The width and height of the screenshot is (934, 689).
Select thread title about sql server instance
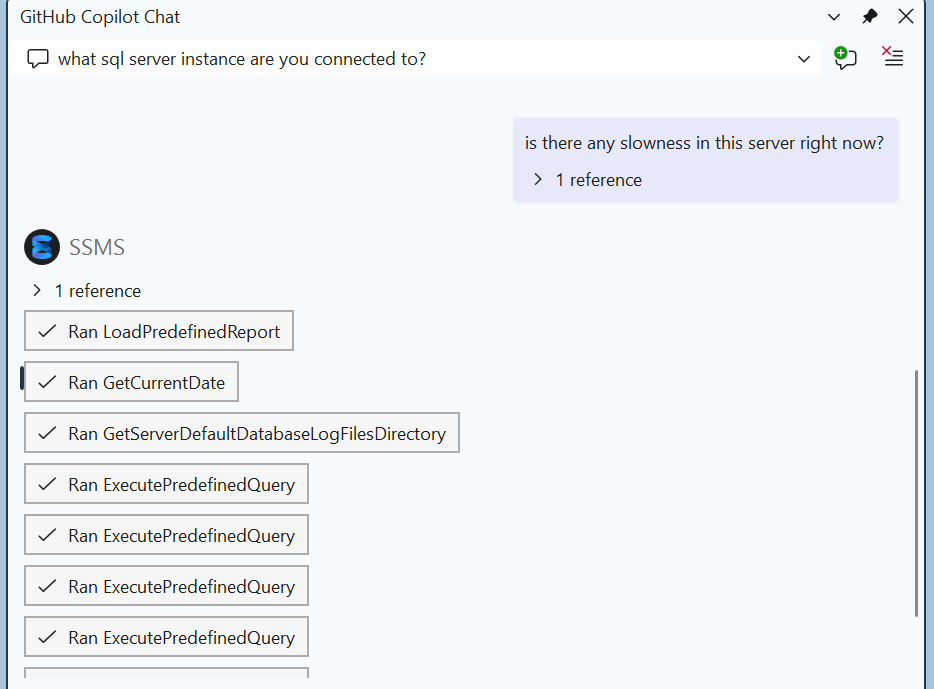point(241,59)
